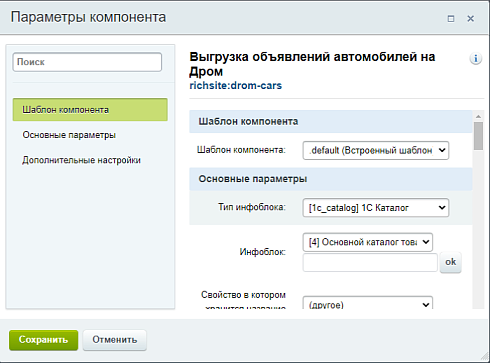Viewport: 490px width, 363px height.
Task: Click the vertical scrollbar thumb
Action: tap(478, 136)
